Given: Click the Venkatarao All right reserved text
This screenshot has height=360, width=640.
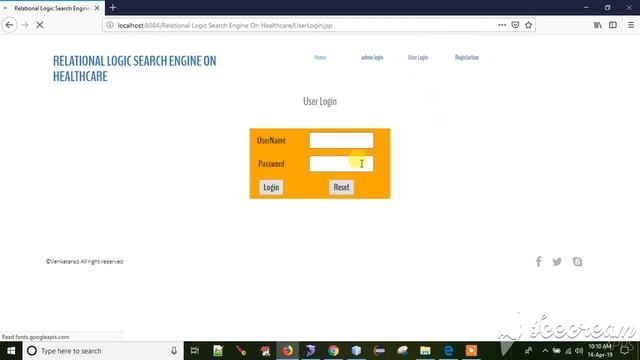Looking at the screenshot, I should coord(84,262).
